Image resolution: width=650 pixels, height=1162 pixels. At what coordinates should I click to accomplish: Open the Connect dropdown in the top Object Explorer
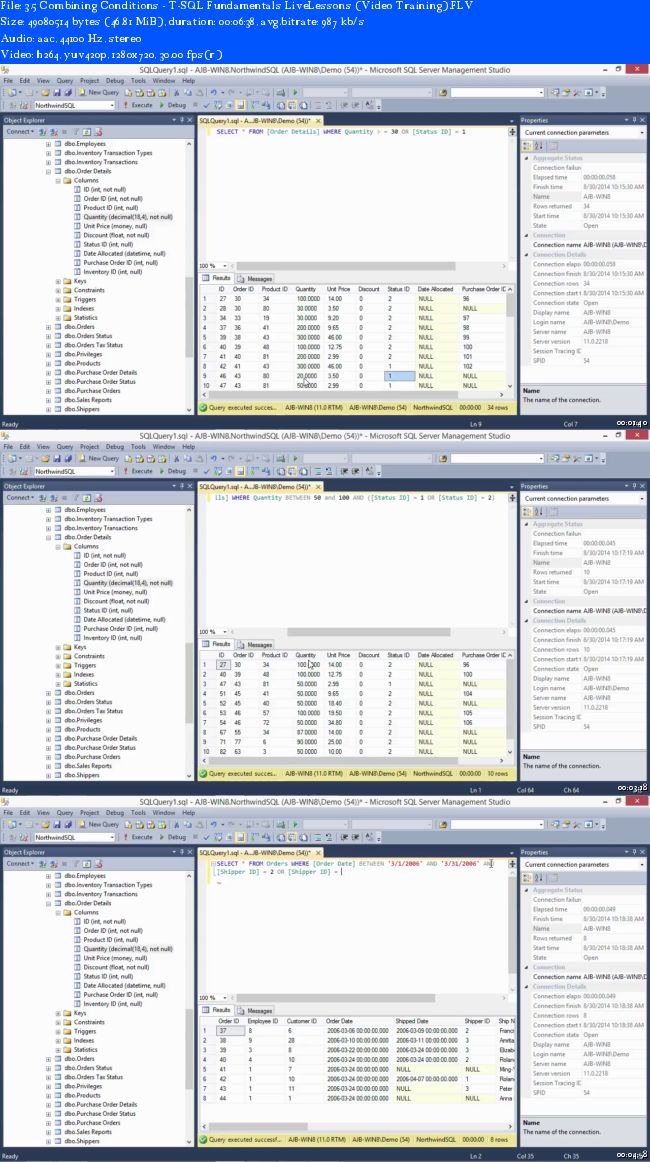tap(20, 132)
